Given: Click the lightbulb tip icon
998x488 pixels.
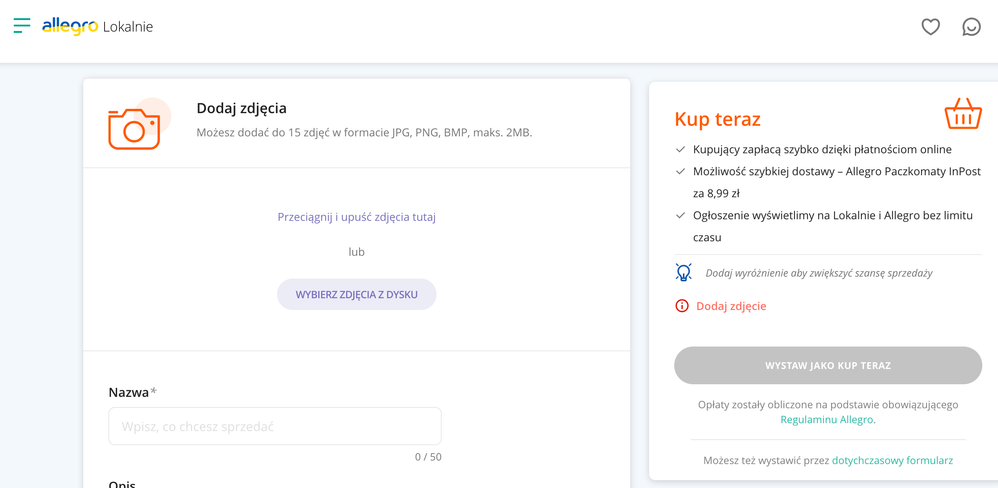Looking at the screenshot, I should (683, 272).
